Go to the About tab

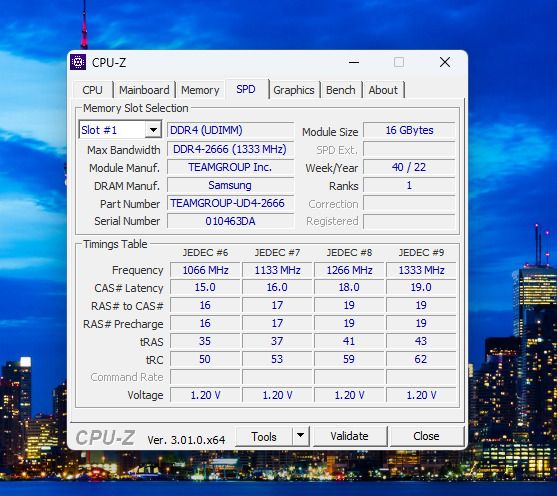pyautogui.click(x=383, y=90)
